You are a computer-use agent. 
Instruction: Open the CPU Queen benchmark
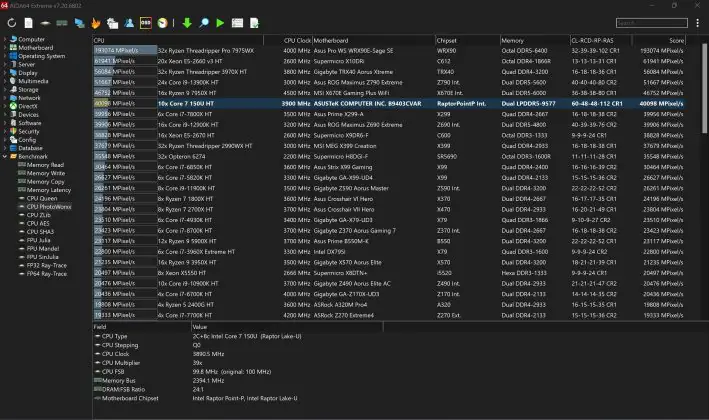tap(42, 198)
